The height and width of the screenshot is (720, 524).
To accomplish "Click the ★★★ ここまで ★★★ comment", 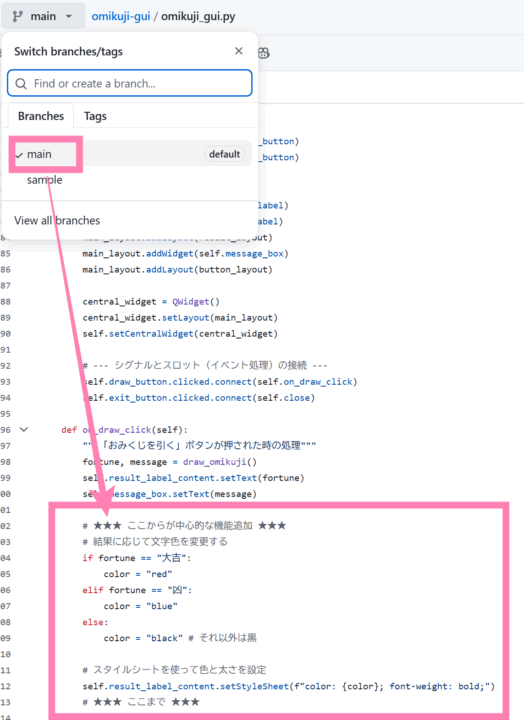I will pyautogui.click(x=141, y=702).
